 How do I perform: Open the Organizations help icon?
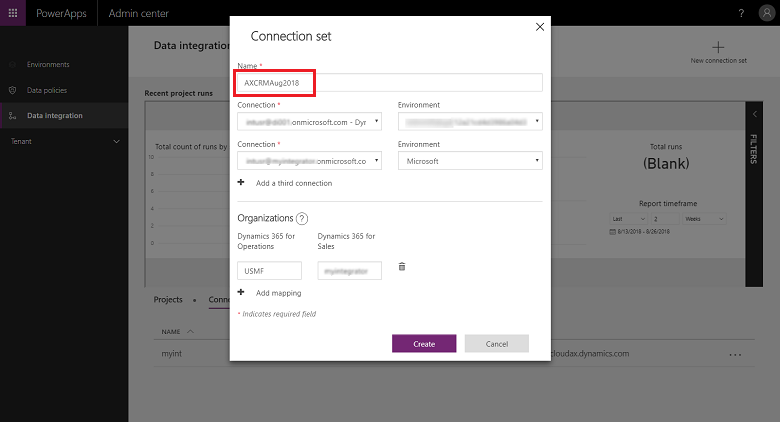(x=302, y=218)
